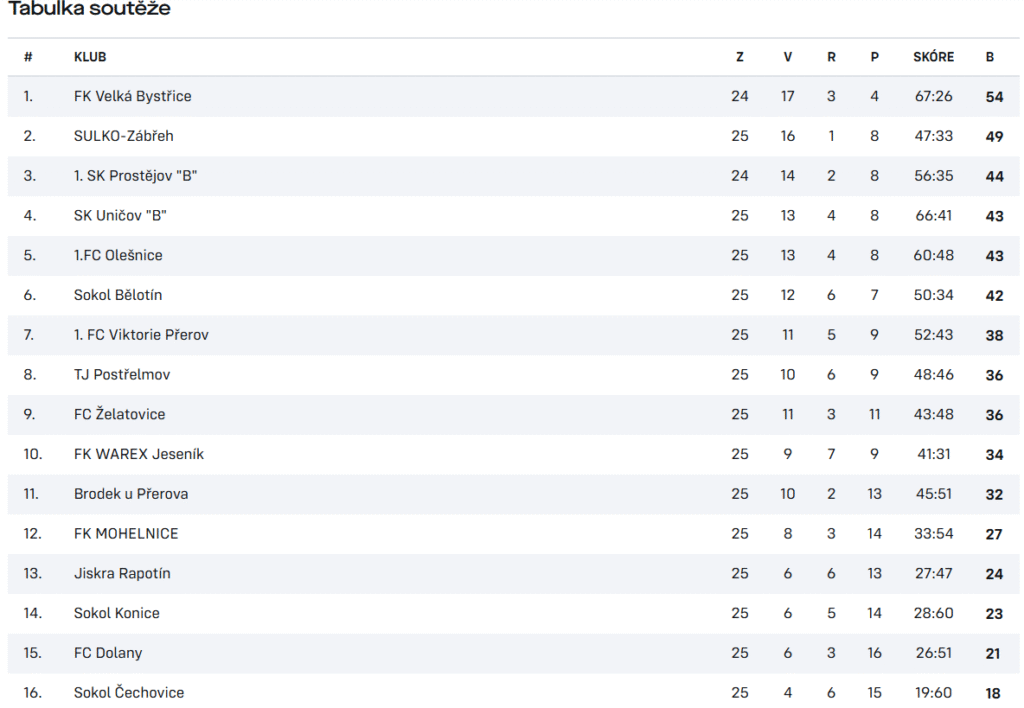The image size is (1024, 708).
Task: Click the SULKO-Zábřeh team name
Action: [123, 136]
